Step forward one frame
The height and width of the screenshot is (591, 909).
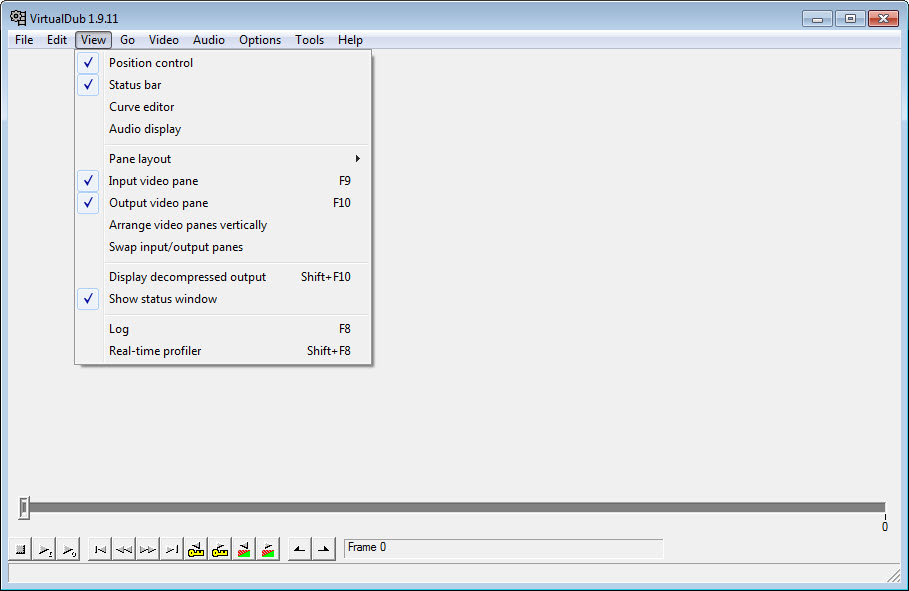coord(148,549)
